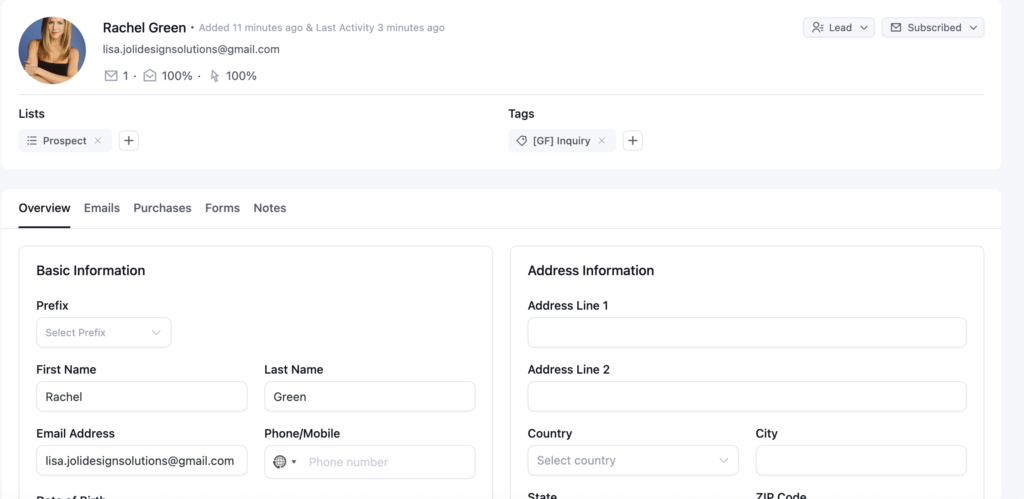Add a new tag with the plus button
The image size is (1024, 499).
click(633, 140)
